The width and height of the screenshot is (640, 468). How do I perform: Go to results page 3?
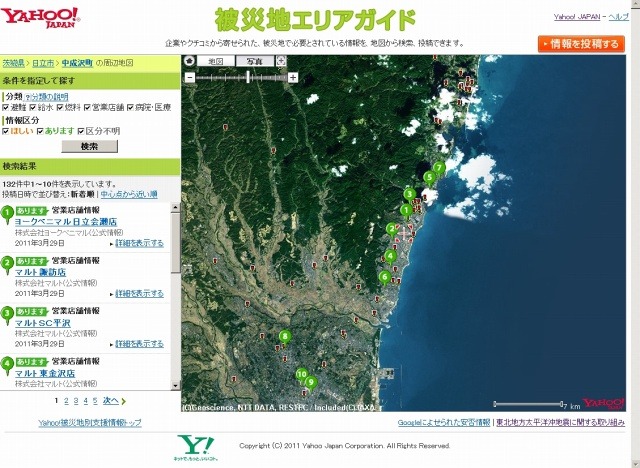pyautogui.click(x=76, y=401)
